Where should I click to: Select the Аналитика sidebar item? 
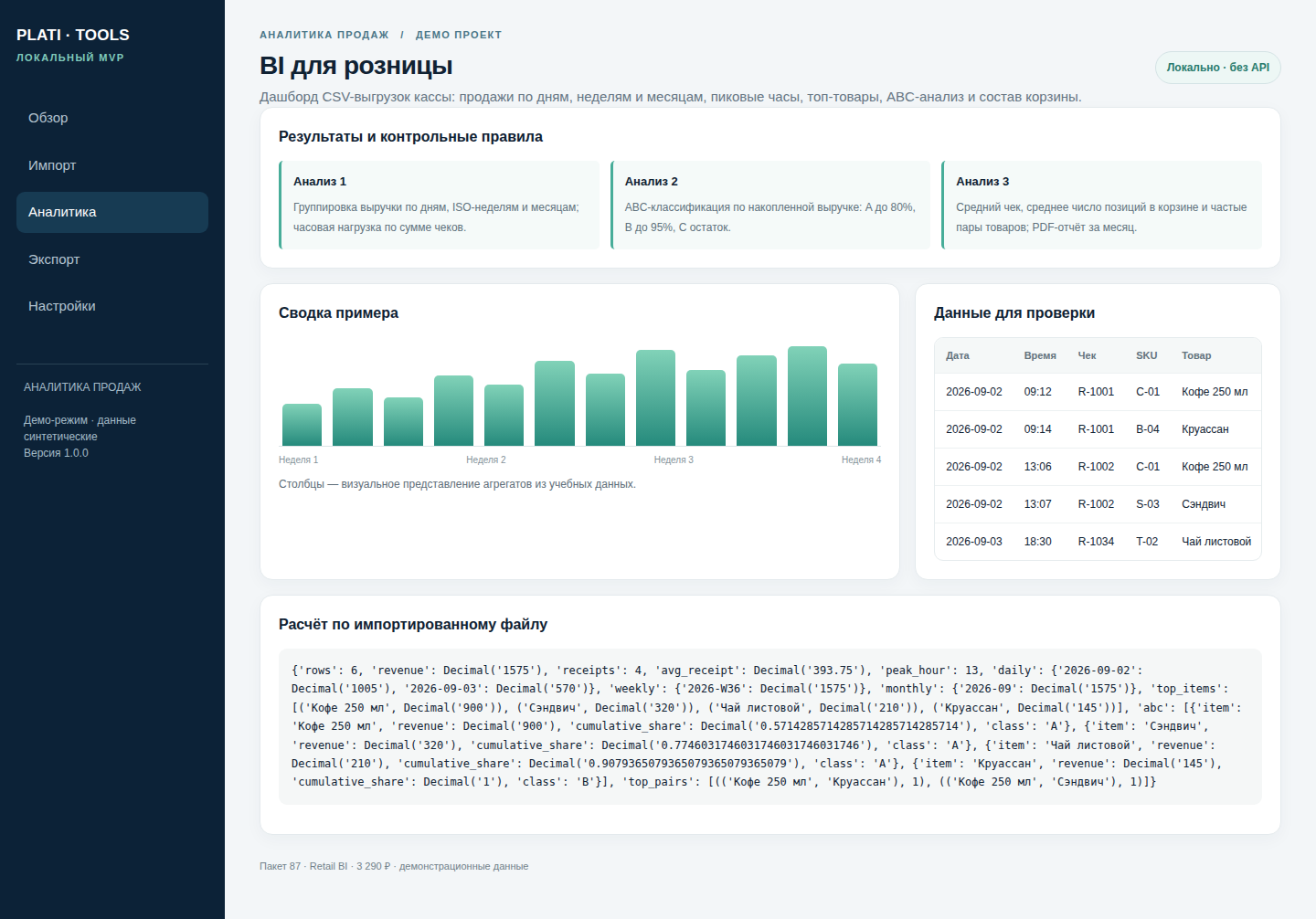point(112,212)
